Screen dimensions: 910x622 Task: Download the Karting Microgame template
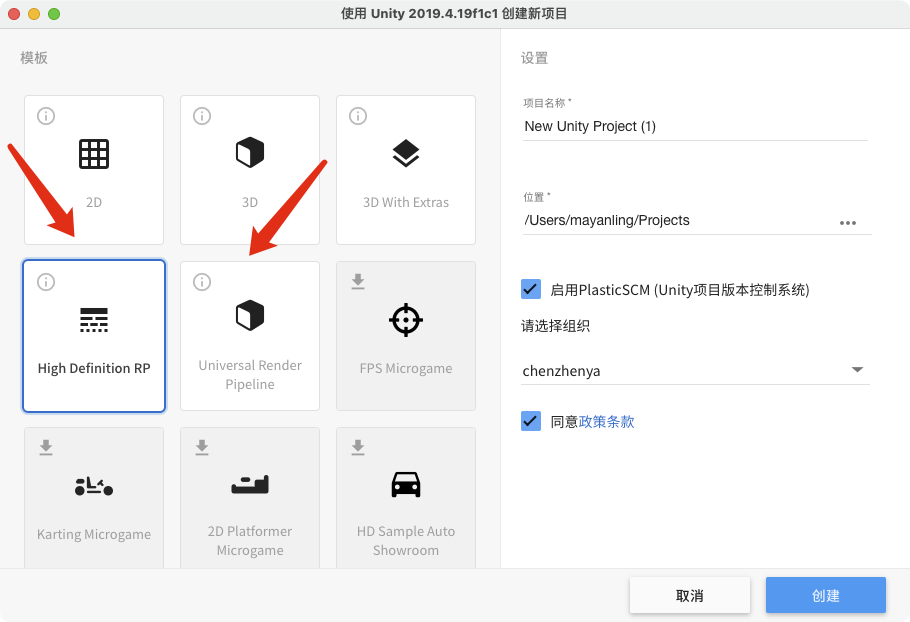point(46,447)
